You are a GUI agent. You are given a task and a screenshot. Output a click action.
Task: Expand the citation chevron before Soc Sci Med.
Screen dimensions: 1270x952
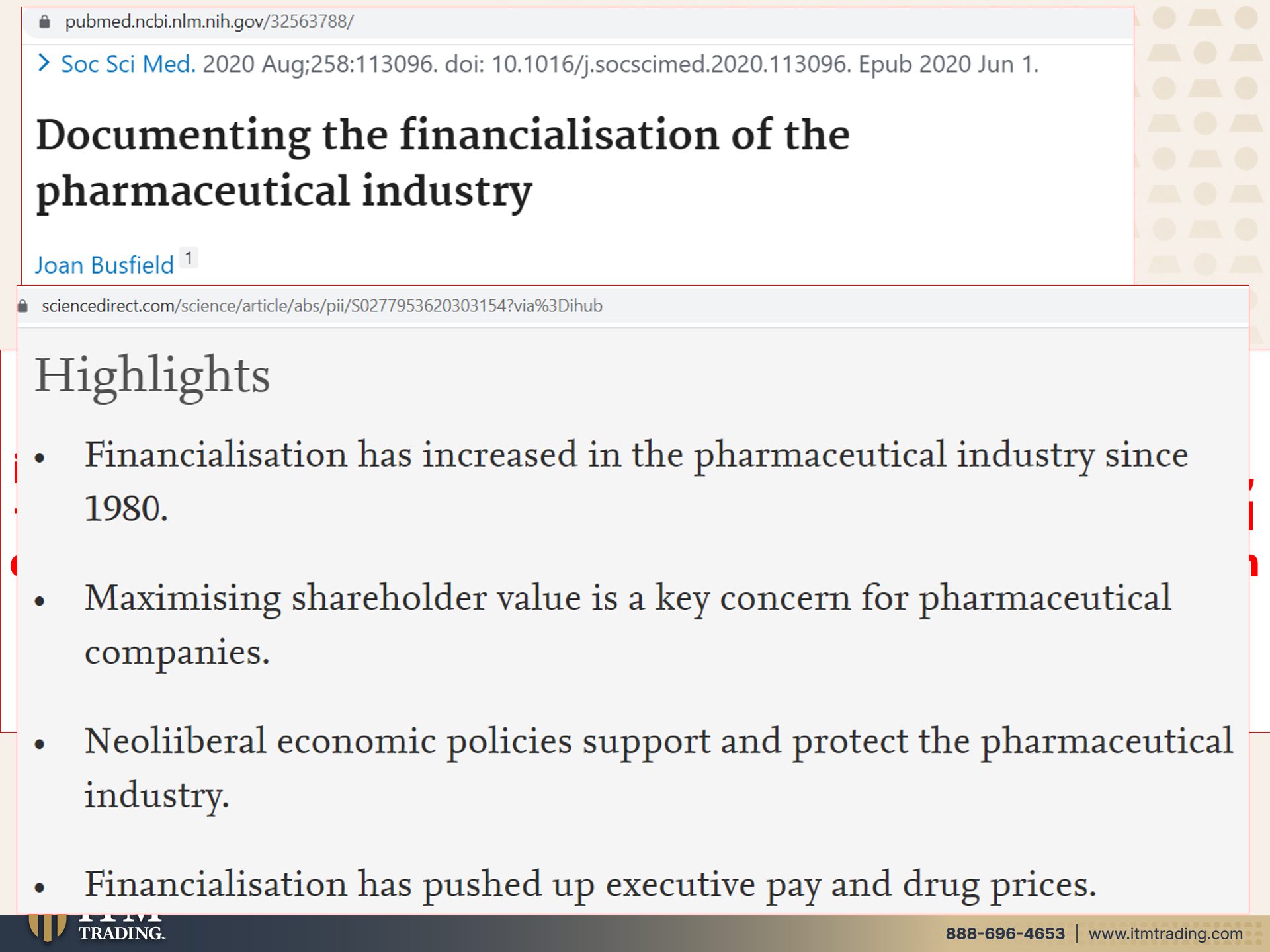44,63
